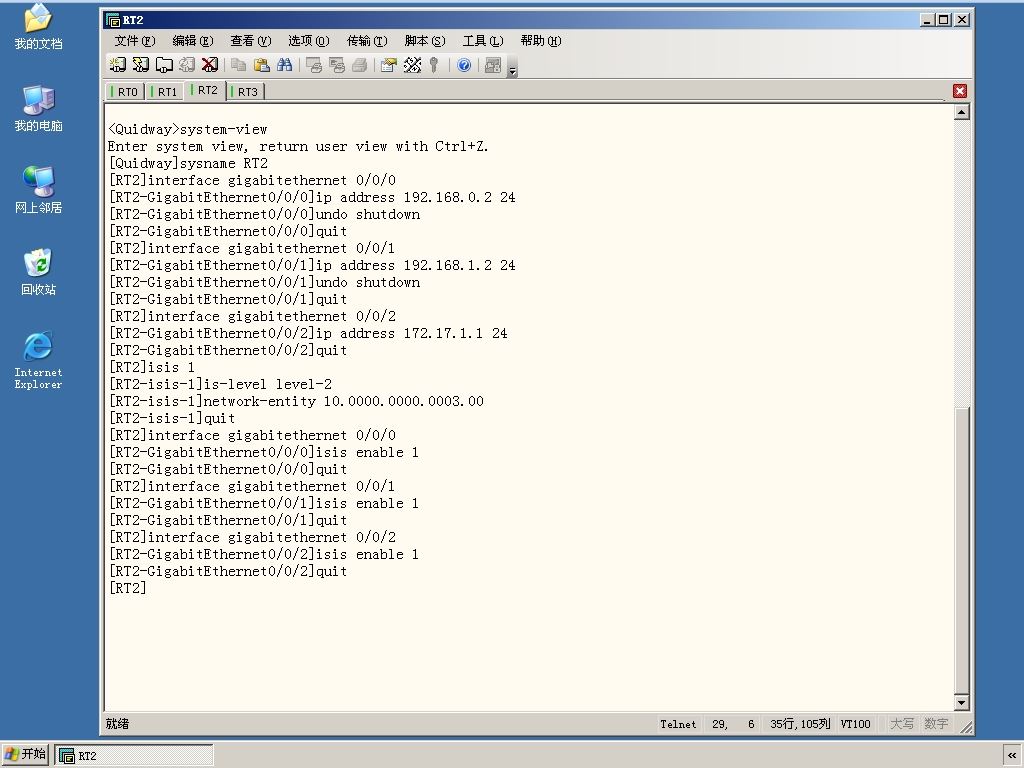Image resolution: width=1024 pixels, height=768 pixels.
Task: Click the 'is-level level-2' line
Action: pos(220,385)
